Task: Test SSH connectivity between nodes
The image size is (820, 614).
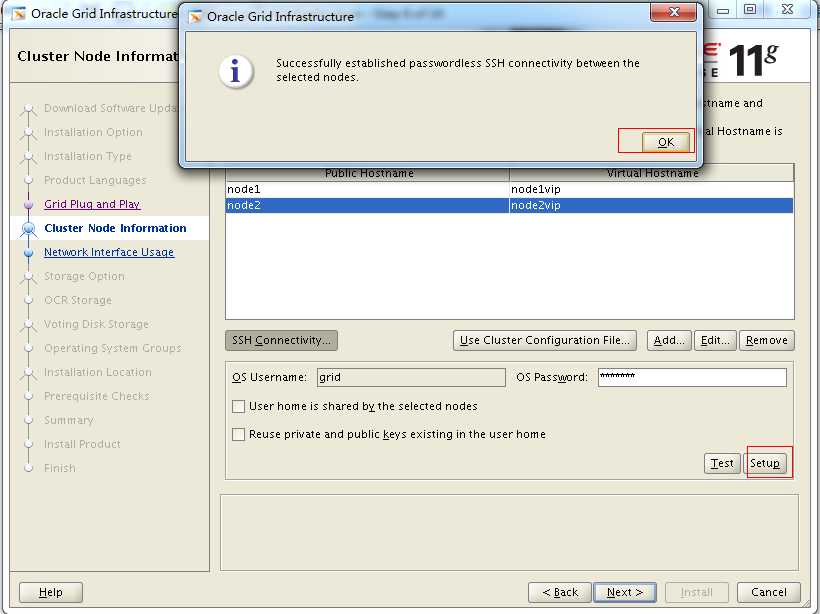Action: [722, 463]
